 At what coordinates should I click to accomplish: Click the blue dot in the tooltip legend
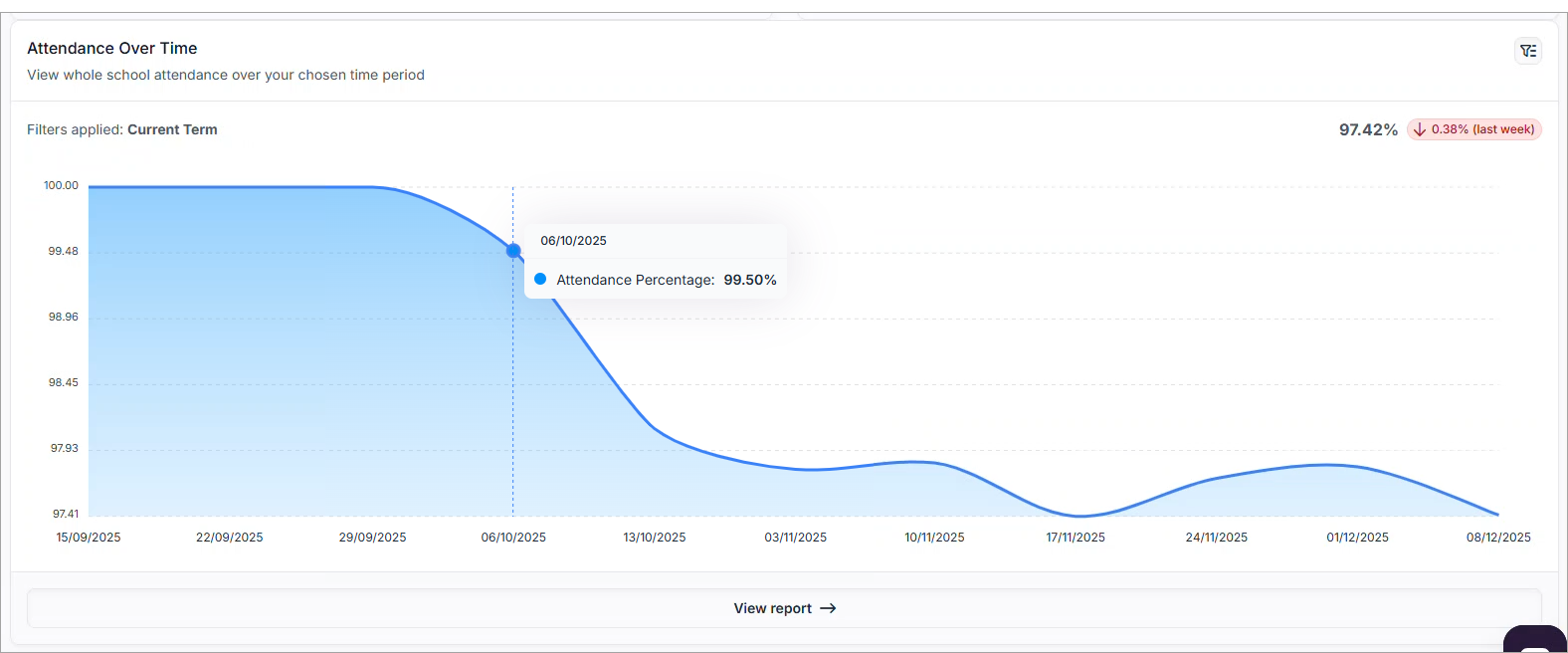click(540, 280)
